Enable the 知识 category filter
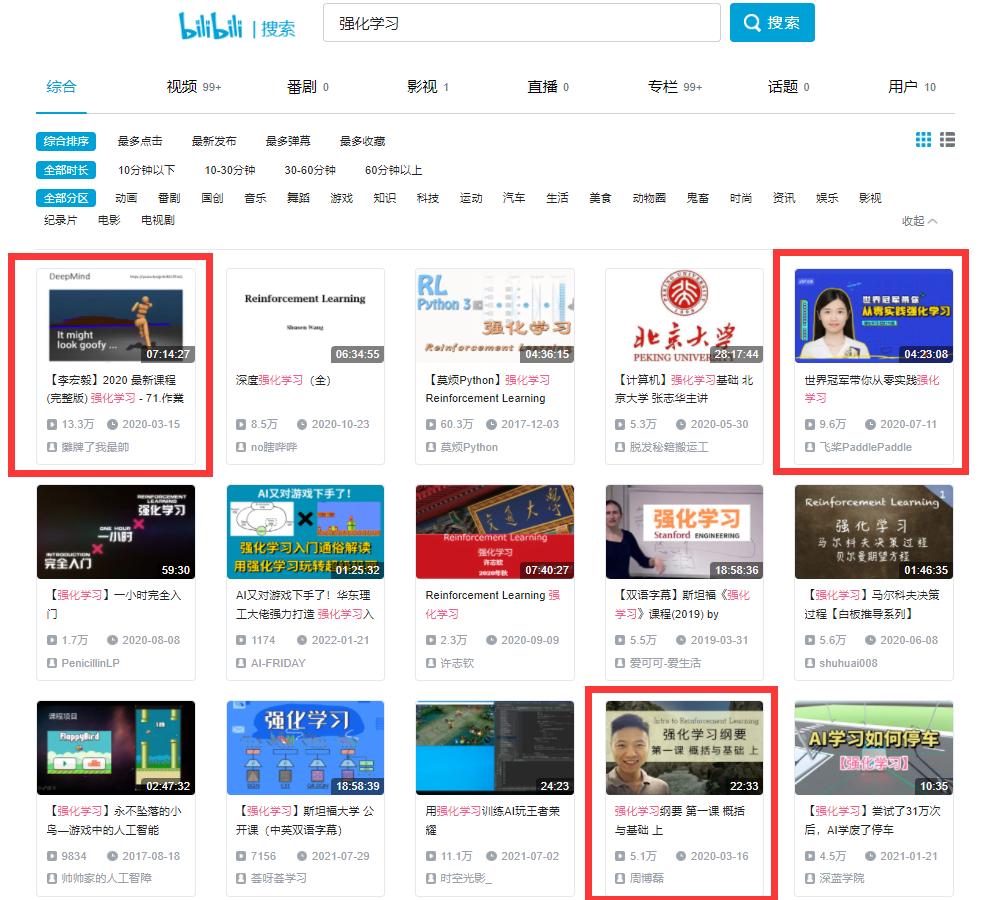 (385, 198)
